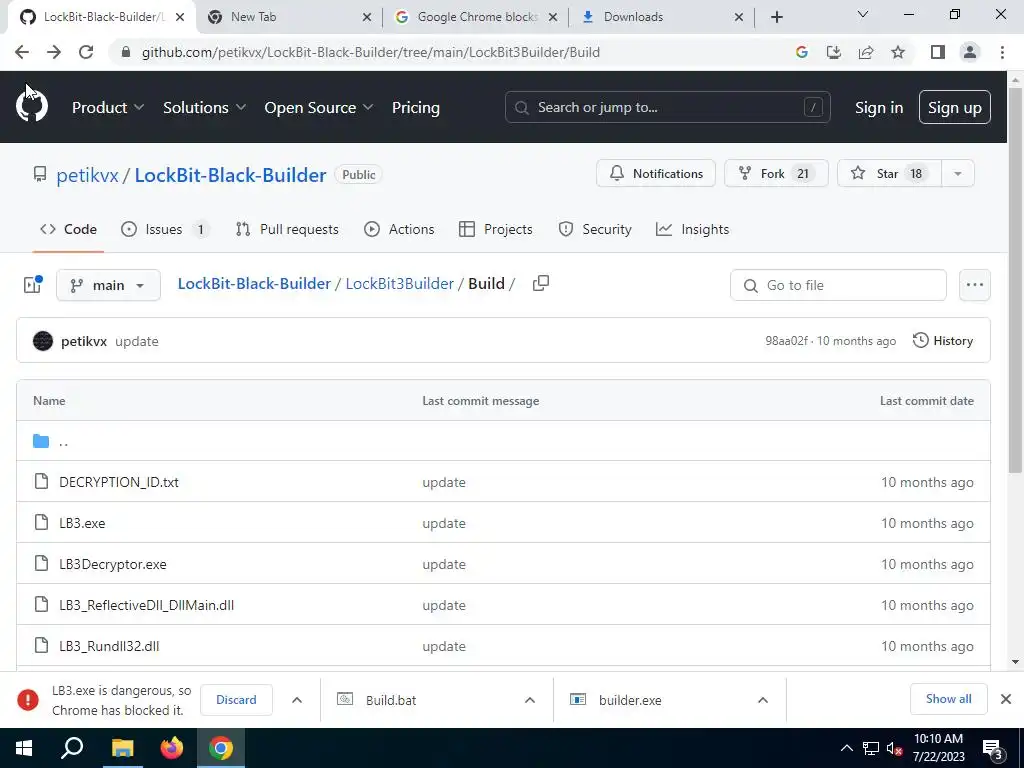The image size is (1024, 768).
Task: Click the GitHub Octocat logo
Action: pyautogui.click(x=31, y=106)
